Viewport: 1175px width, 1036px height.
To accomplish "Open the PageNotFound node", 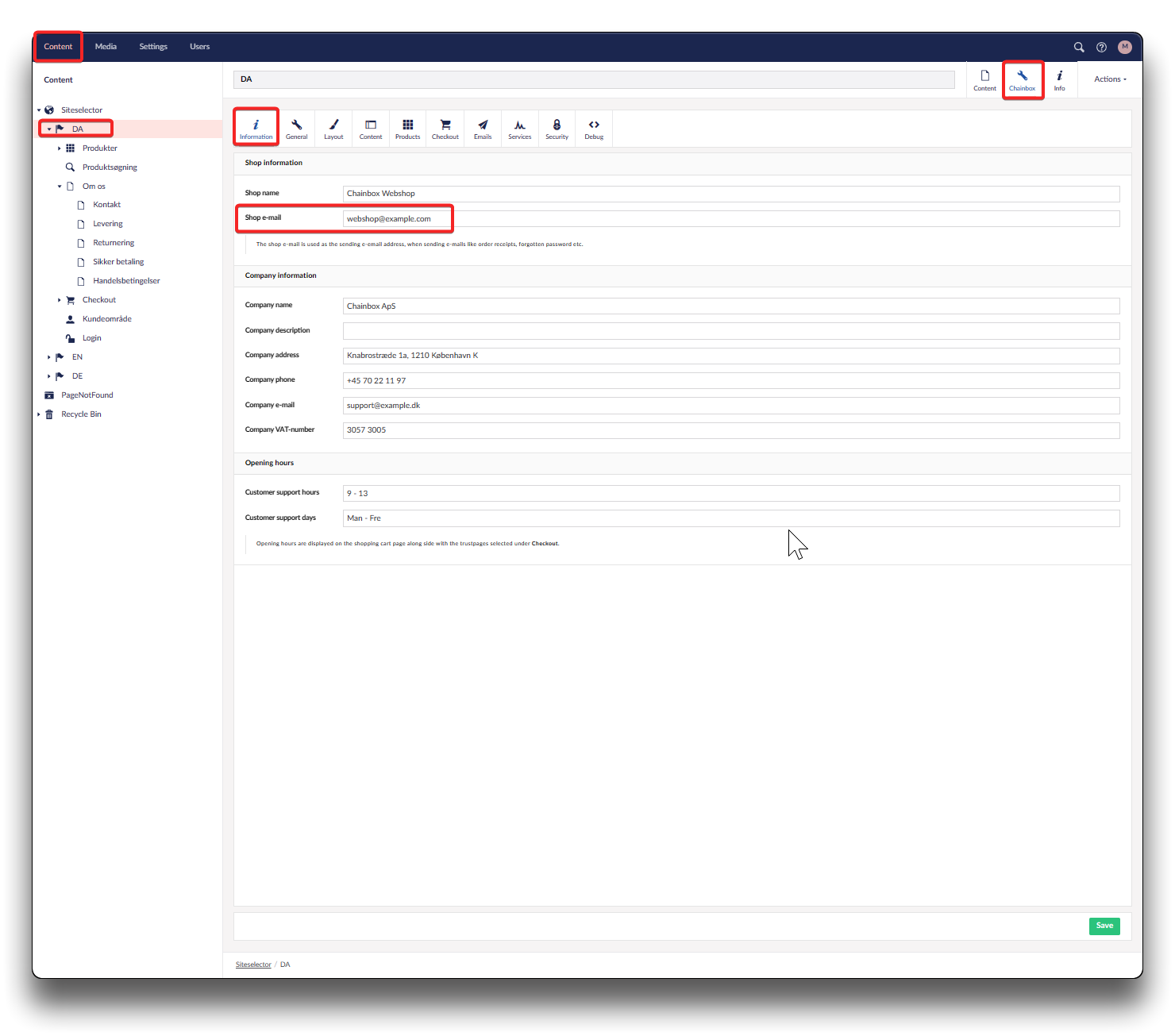I will pos(87,395).
